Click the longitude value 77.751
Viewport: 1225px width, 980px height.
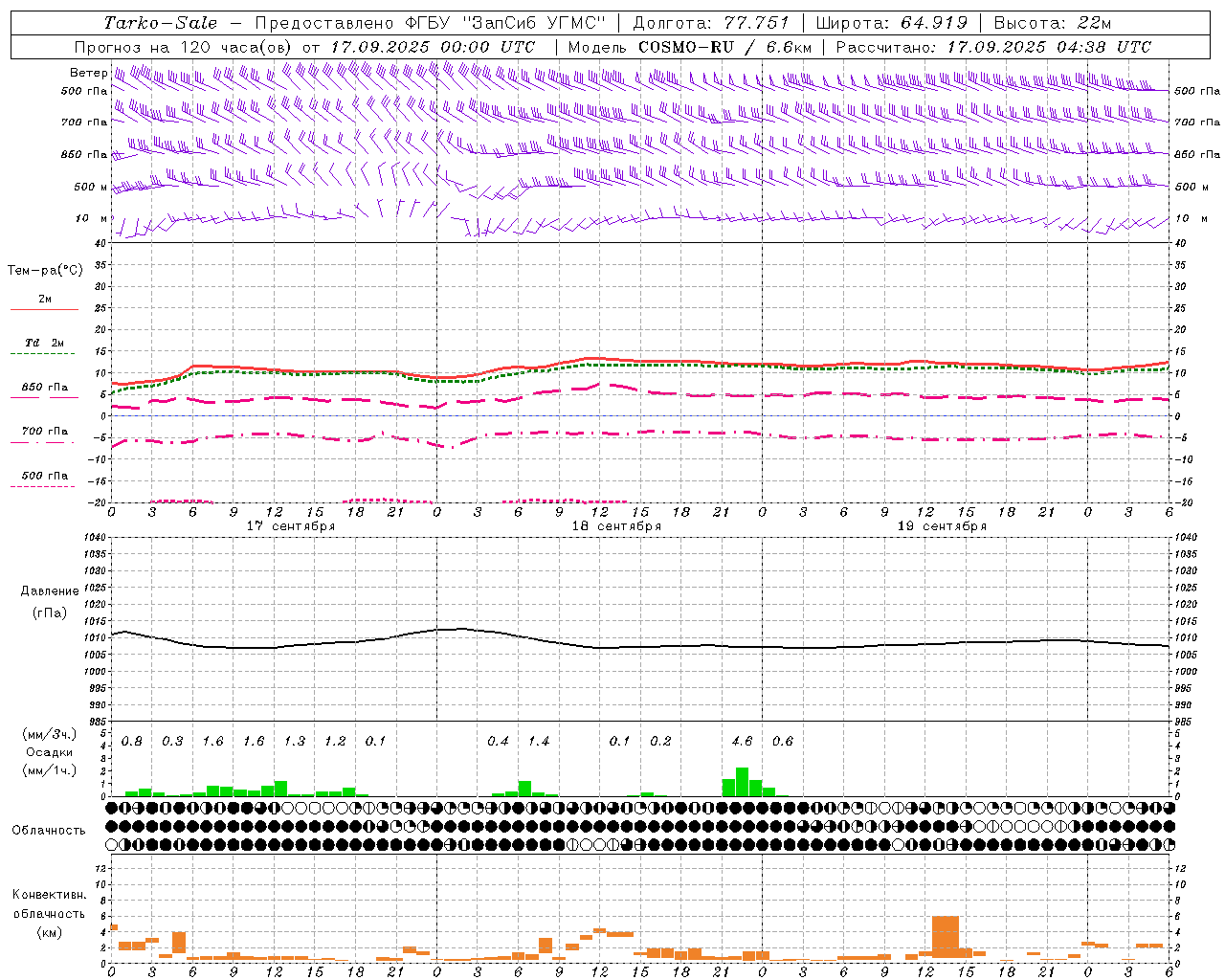(756, 23)
